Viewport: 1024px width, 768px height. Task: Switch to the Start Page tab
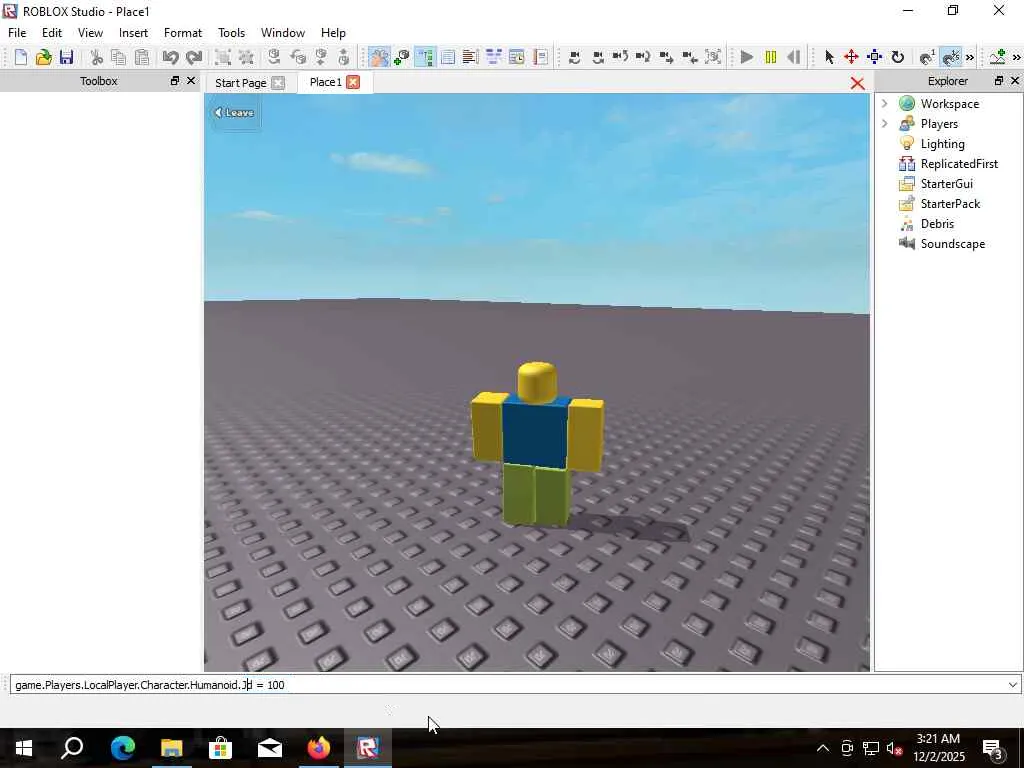[x=240, y=83]
